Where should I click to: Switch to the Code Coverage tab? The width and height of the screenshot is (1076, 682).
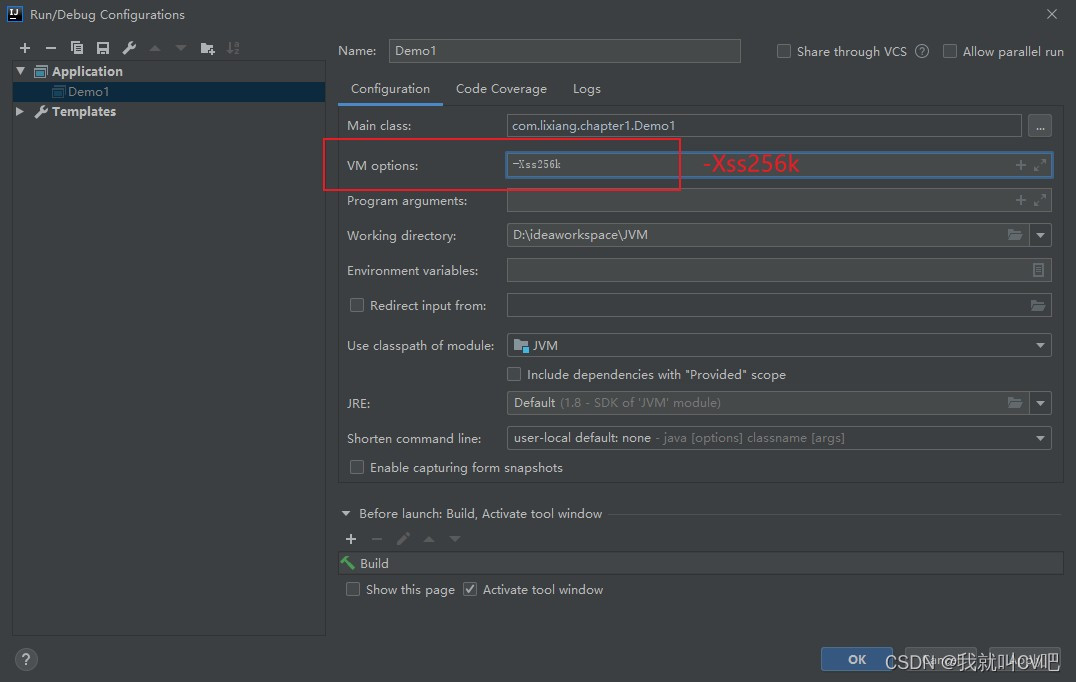502,89
